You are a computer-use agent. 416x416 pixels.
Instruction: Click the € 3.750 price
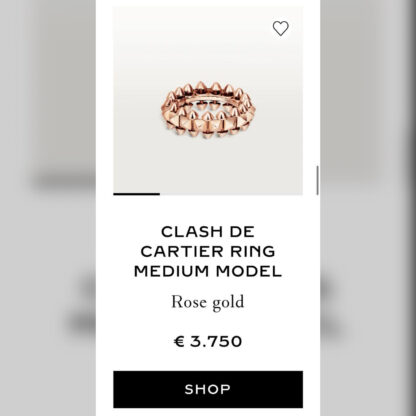coord(208,342)
